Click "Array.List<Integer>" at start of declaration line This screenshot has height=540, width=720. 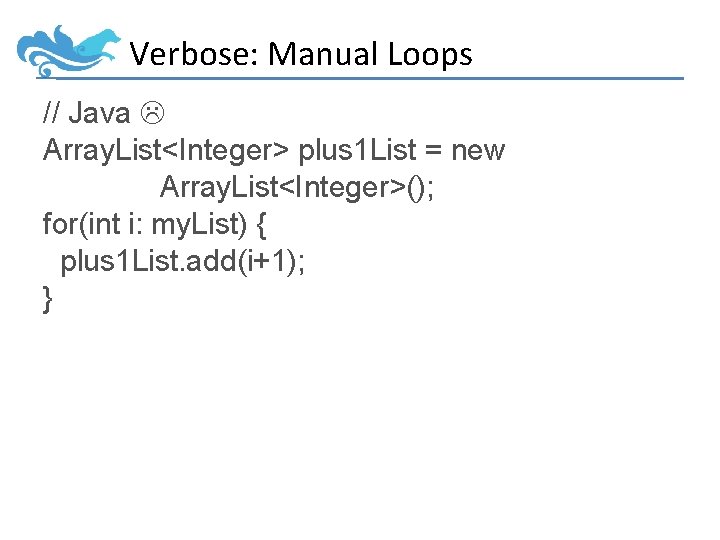pyautogui.click(x=166, y=151)
